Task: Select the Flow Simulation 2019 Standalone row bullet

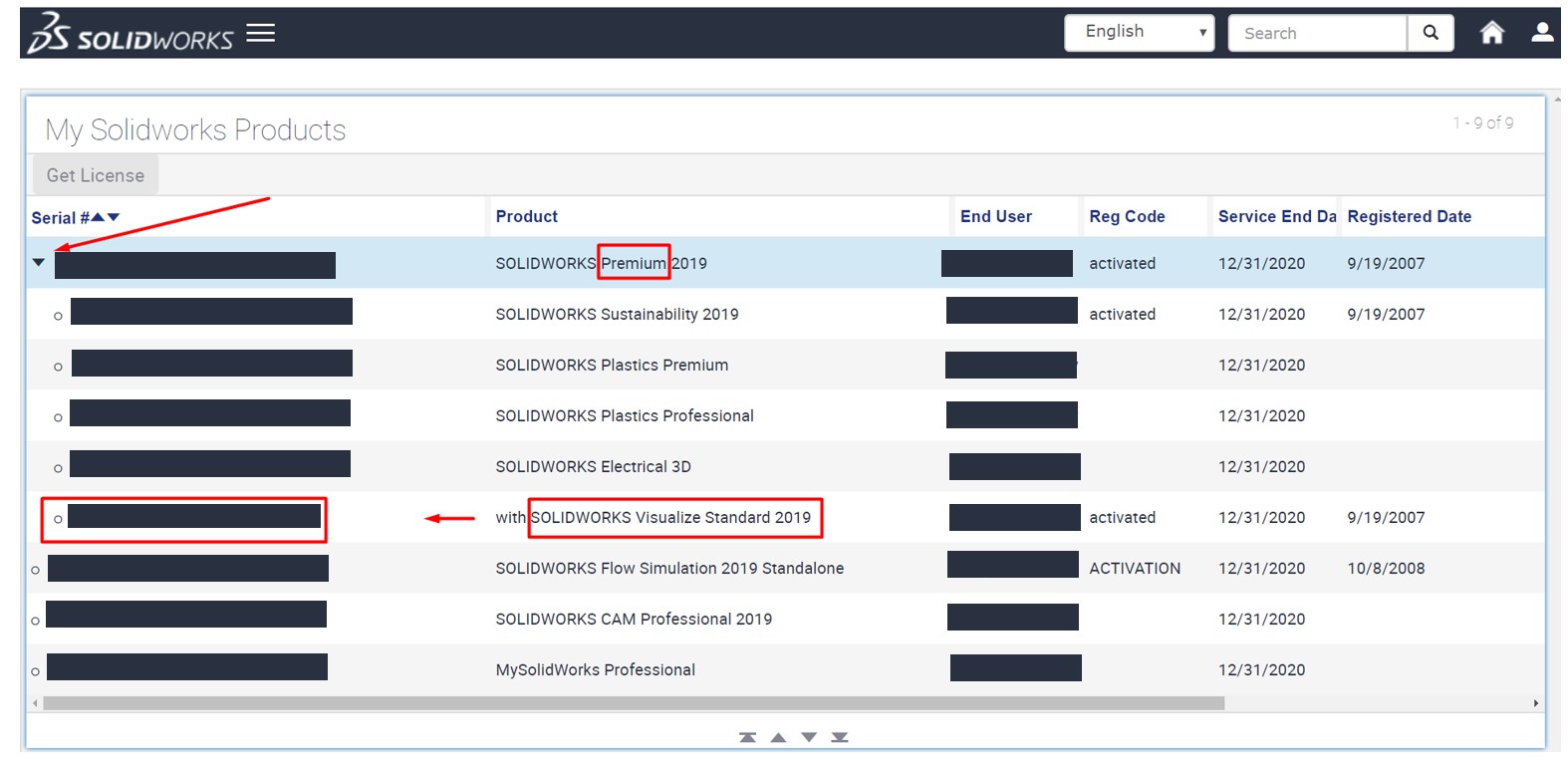Action: pos(36,570)
